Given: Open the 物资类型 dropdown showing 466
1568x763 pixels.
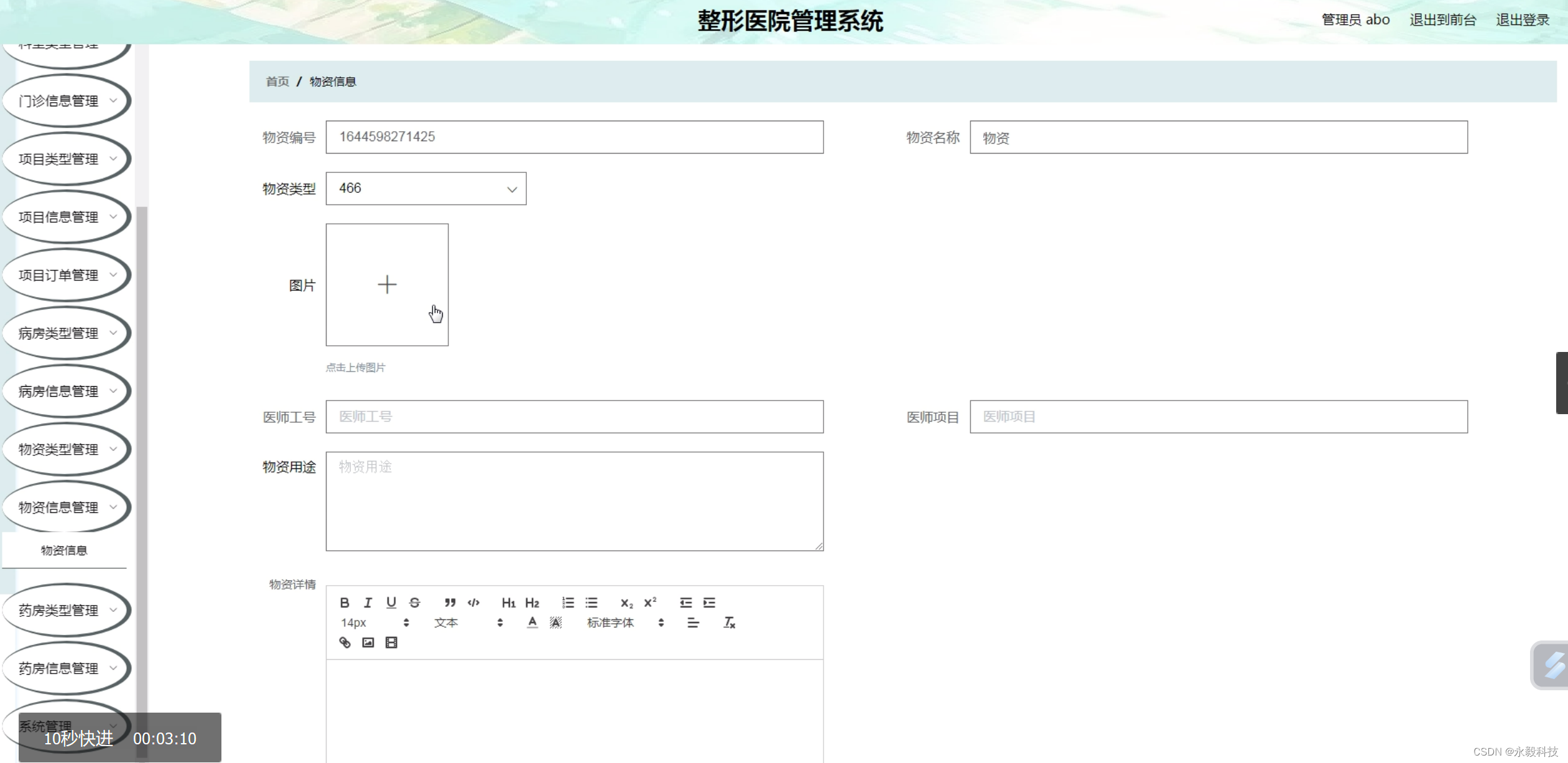Looking at the screenshot, I should click(x=426, y=188).
